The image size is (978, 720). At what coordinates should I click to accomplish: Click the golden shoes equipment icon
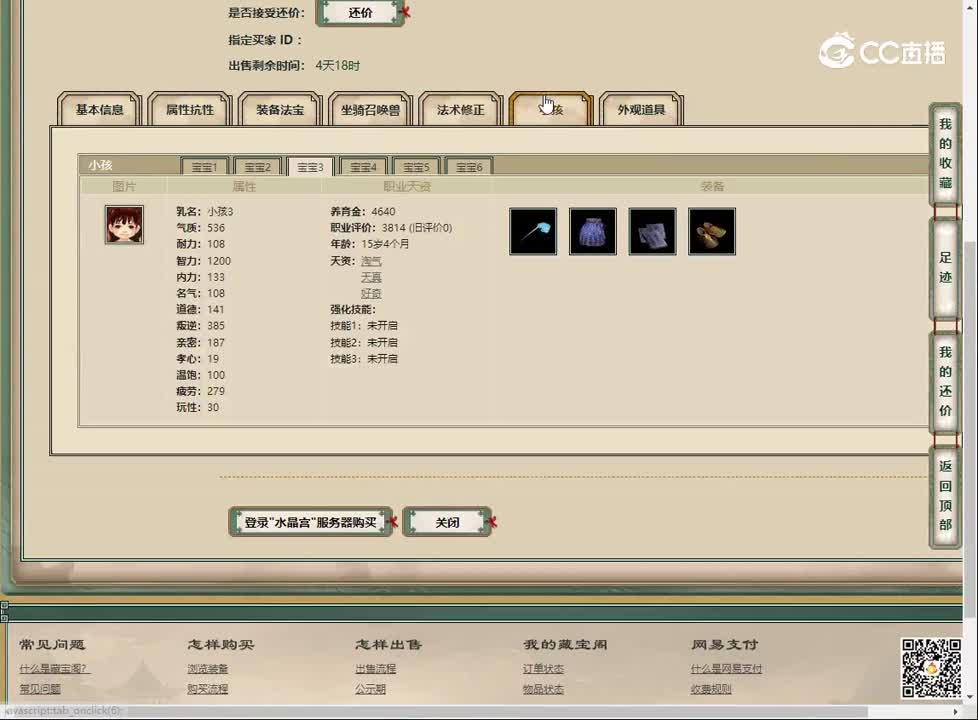click(x=712, y=231)
